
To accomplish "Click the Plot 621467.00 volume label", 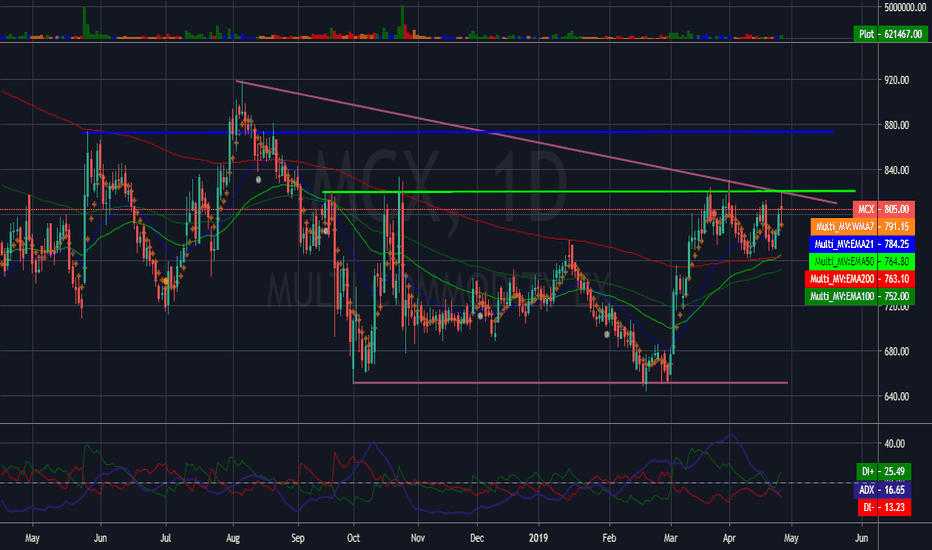I will [x=890, y=34].
